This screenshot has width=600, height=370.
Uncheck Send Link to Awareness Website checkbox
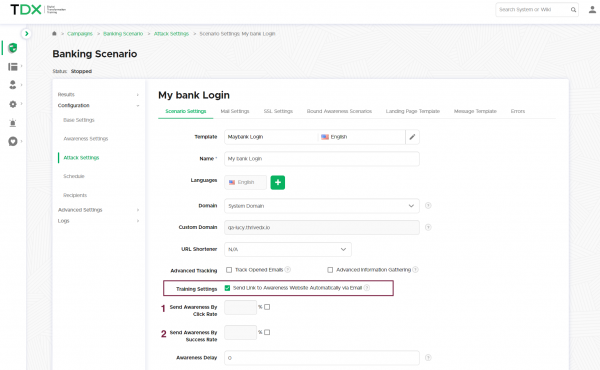pyautogui.click(x=227, y=288)
